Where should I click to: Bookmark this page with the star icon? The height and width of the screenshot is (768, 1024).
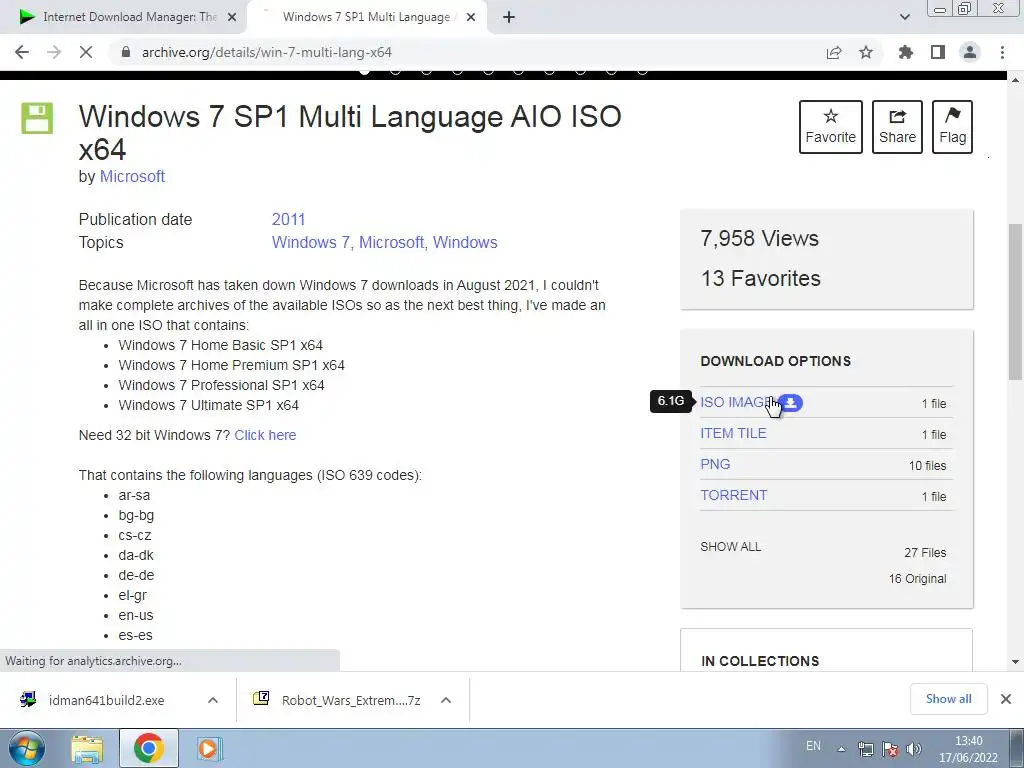tap(866, 52)
